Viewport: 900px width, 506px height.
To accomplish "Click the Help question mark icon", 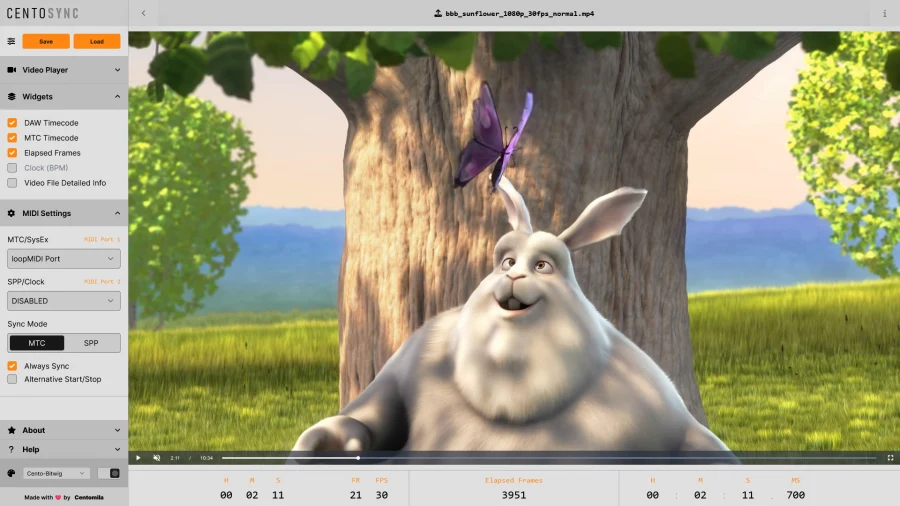I will pyautogui.click(x=11, y=449).
